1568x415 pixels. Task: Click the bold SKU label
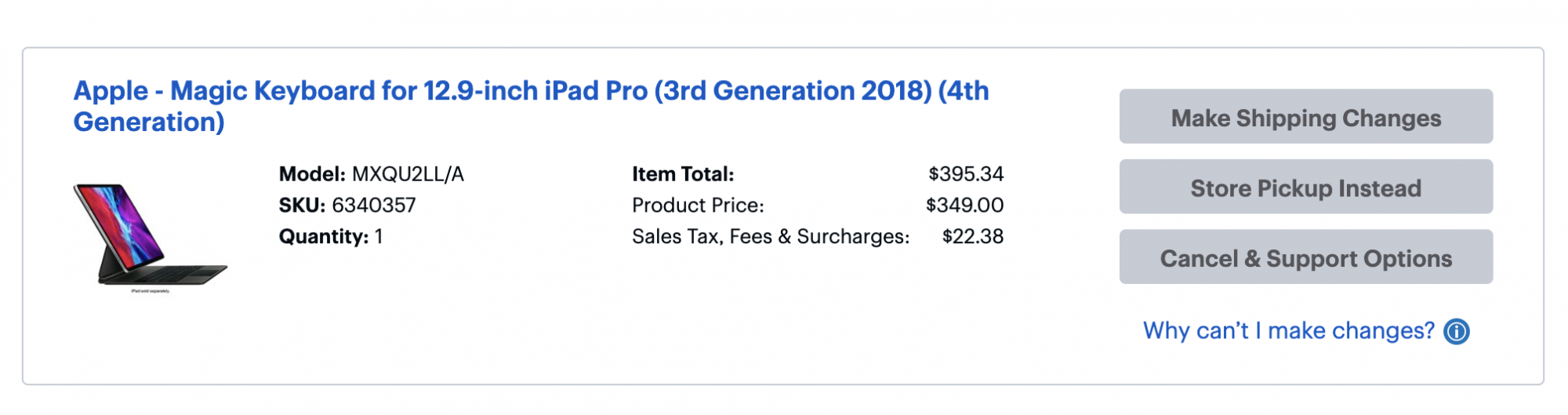(302, 206)
